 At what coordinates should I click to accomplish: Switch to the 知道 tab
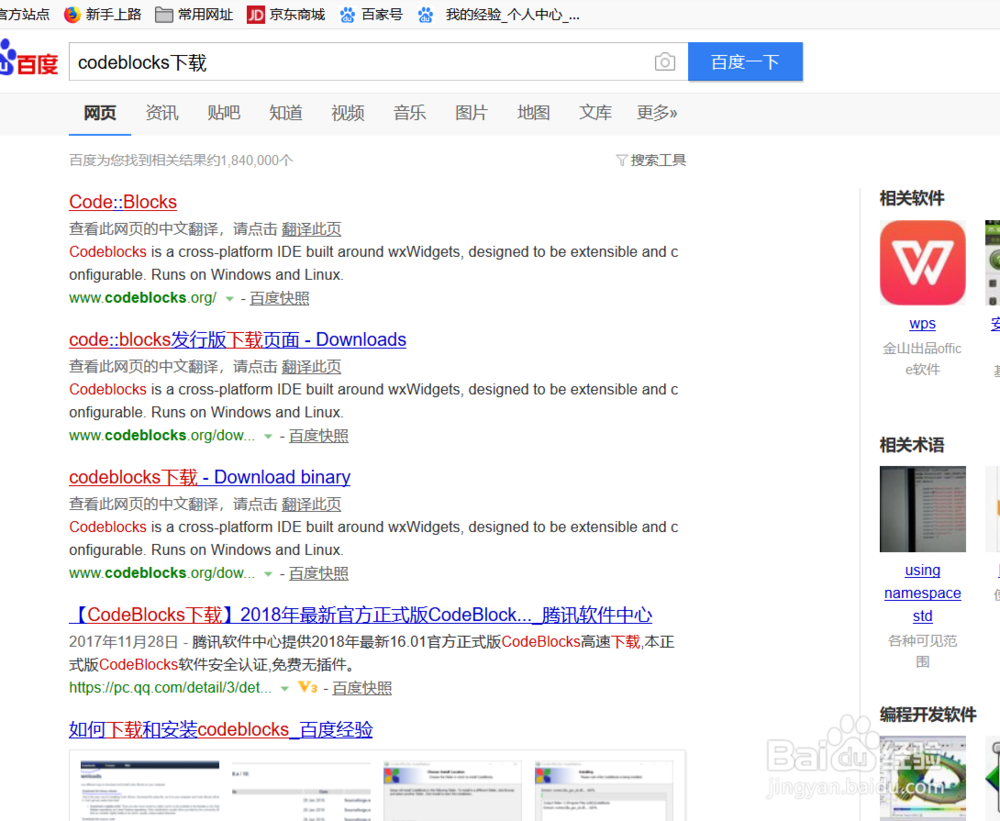286,113
